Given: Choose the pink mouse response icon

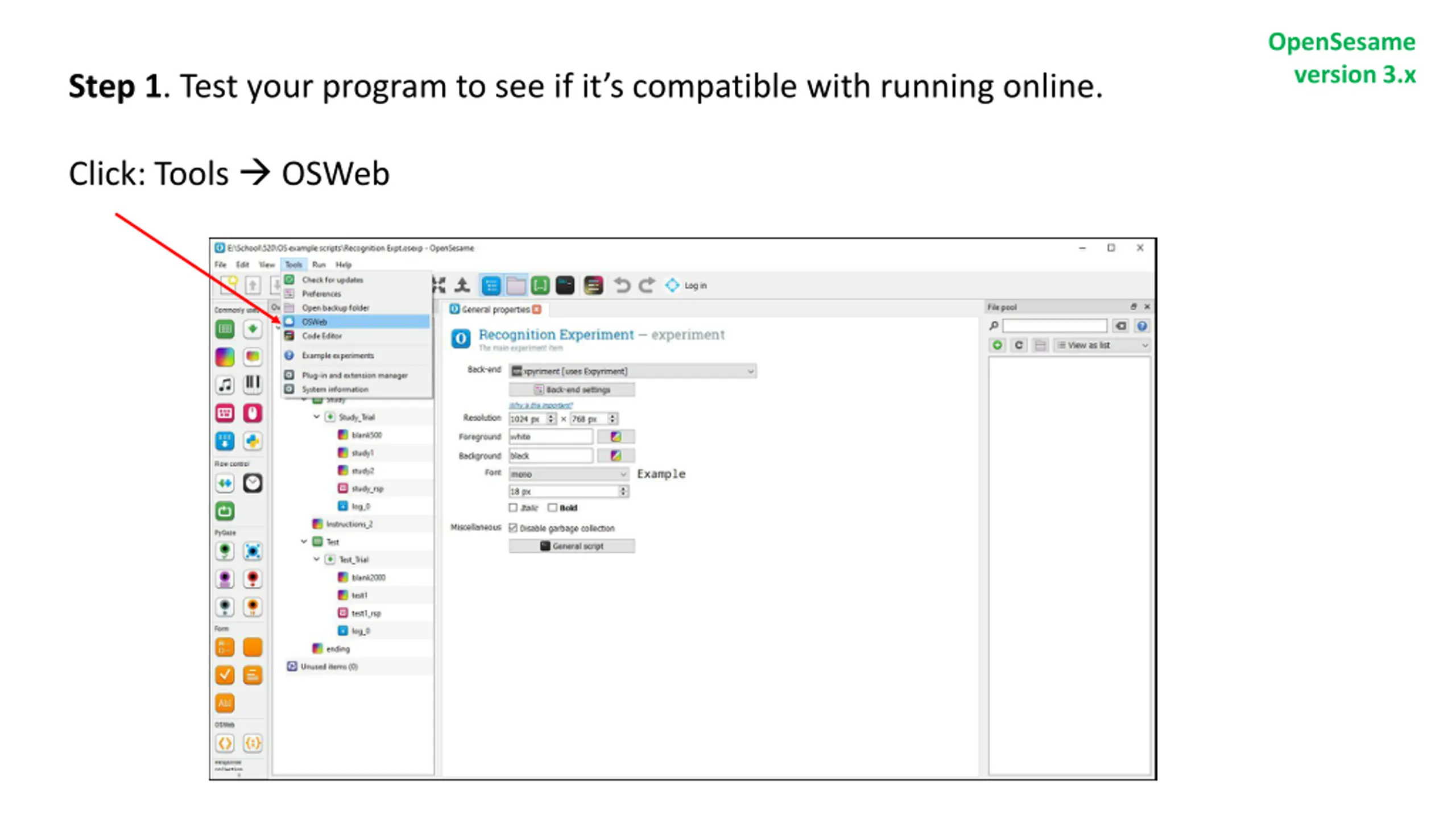Looking at the screenshot, I should tap(253, 413).
